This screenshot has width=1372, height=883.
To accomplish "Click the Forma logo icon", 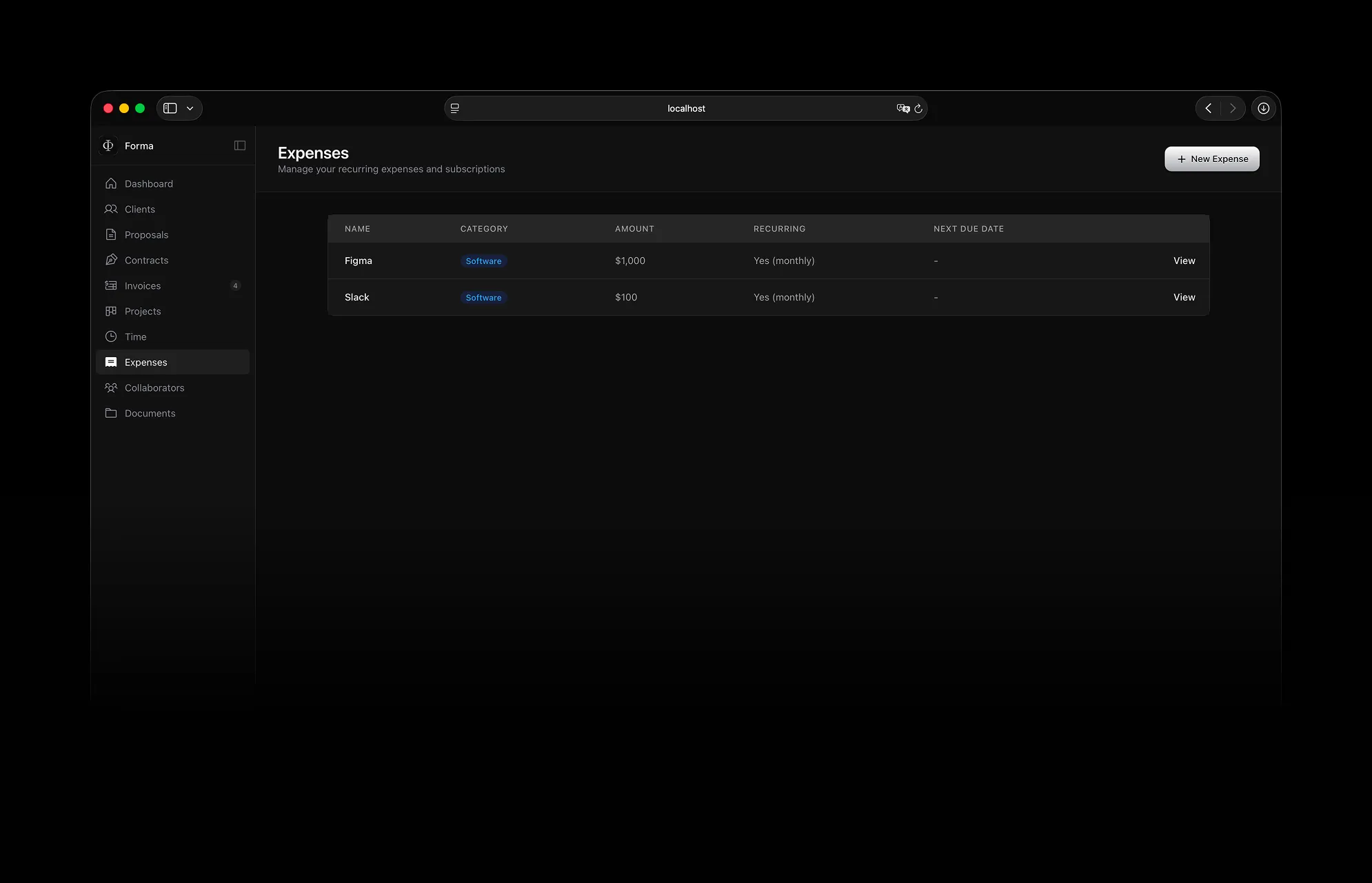I will pyautogui.click(x=108, y=145).
